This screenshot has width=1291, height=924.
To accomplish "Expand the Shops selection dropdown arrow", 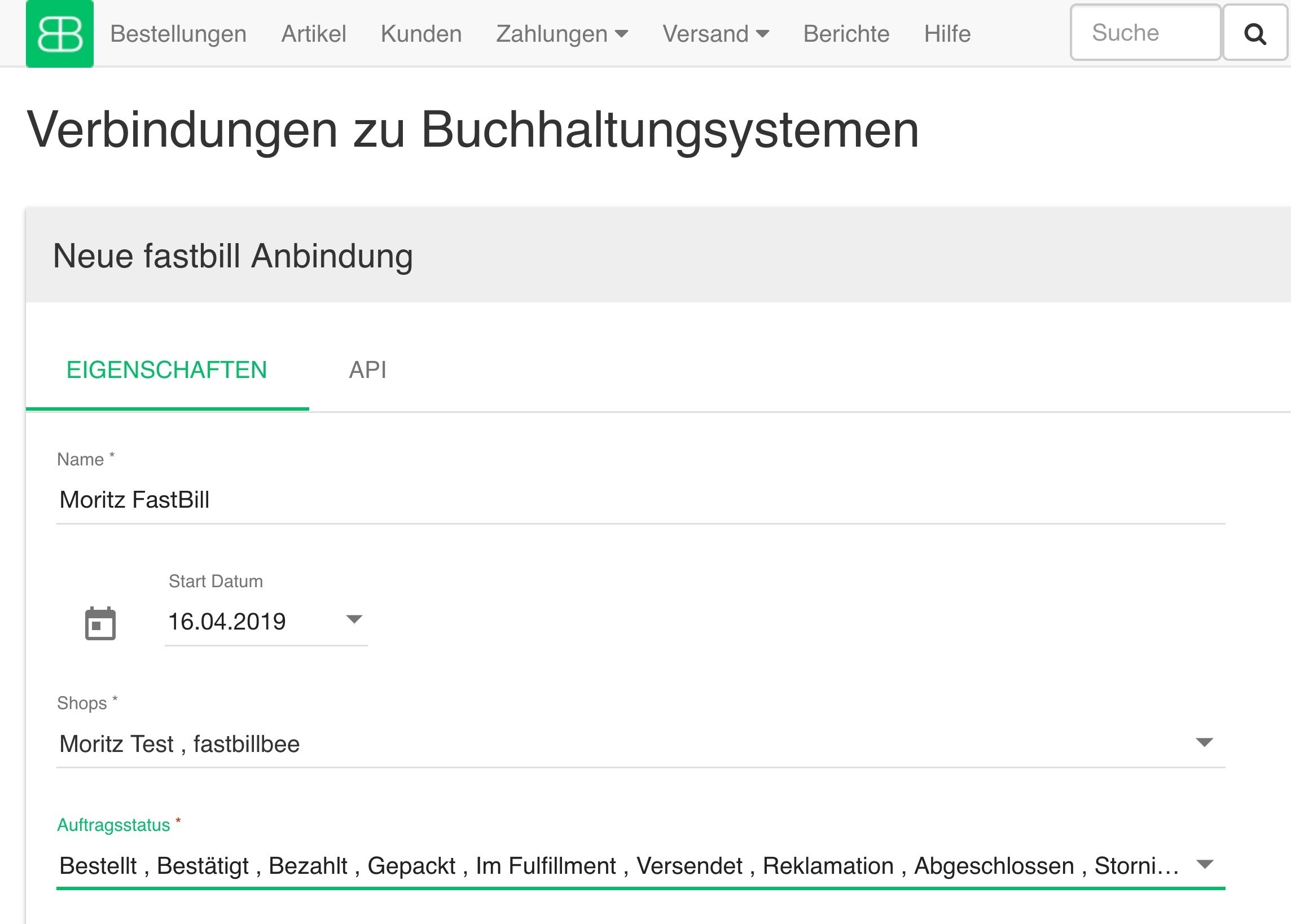I will [x=1204, y=742].
